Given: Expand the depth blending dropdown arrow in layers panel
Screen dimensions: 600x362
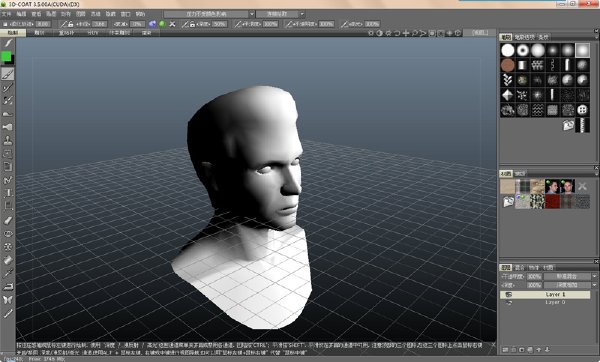Looking at the screenshot, I should (x=594, y=285).
